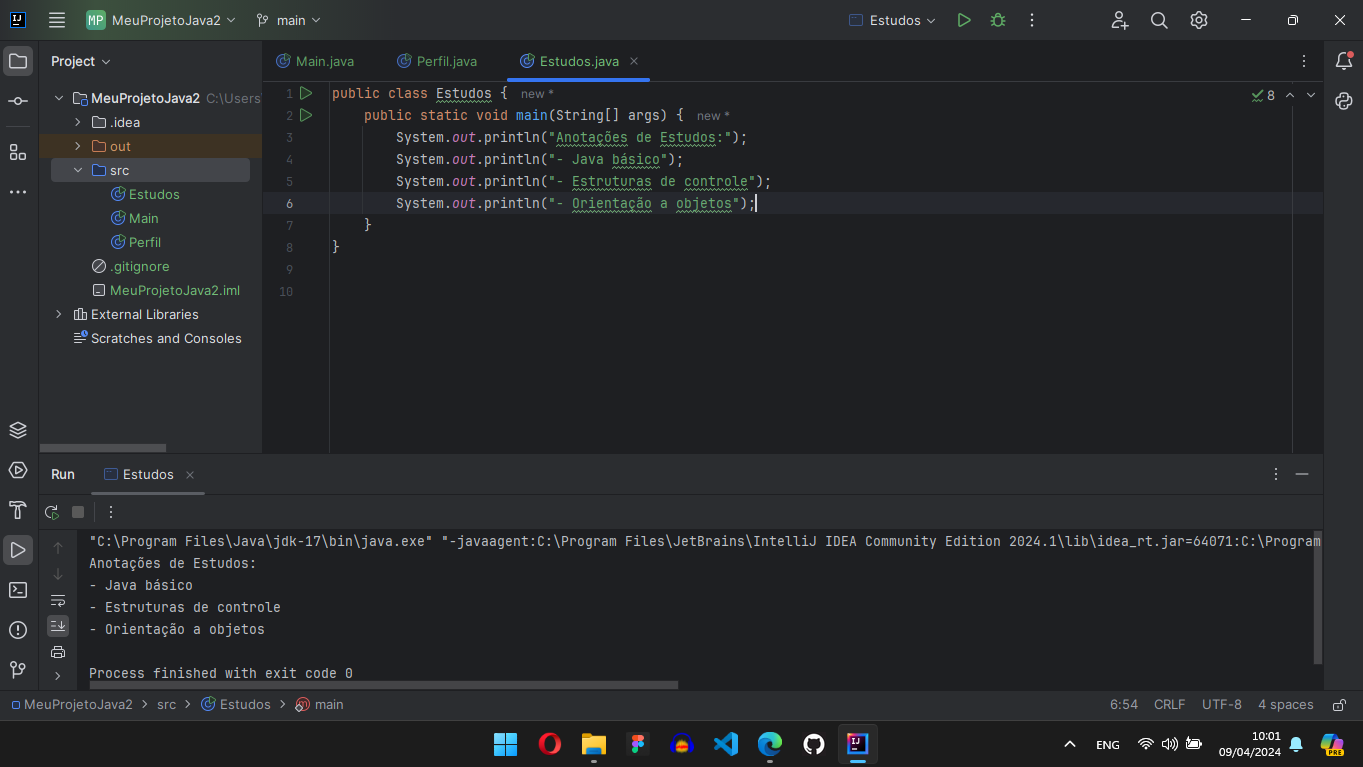1363x767 pixels.
Task: Start debugging Estudos with bug icon
Action: 998,20
